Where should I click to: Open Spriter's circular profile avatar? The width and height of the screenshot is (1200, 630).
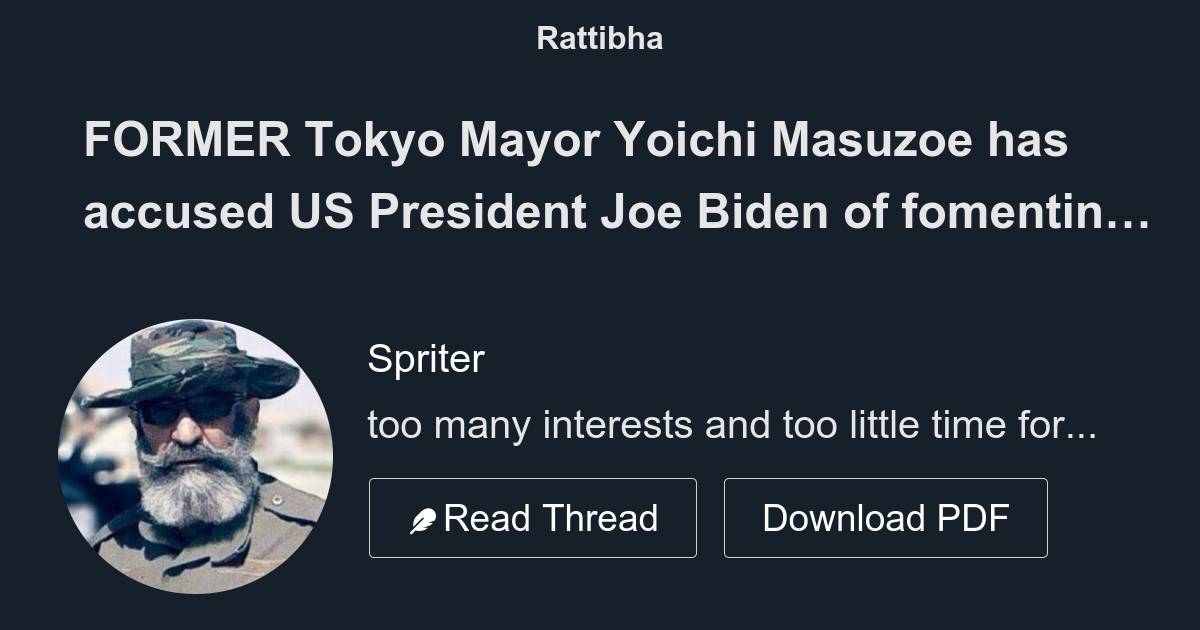point(196,456)
